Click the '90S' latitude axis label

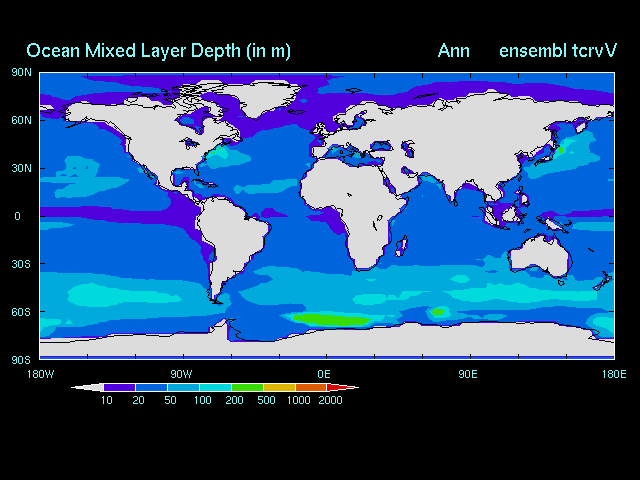[21, 360]
